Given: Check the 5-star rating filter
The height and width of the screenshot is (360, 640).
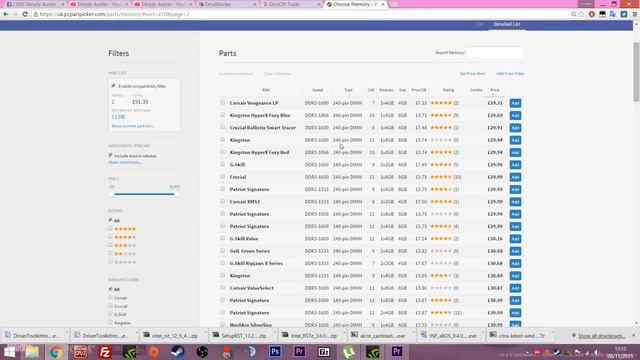Looking at the screenshot, I should [x=111, y=229].
